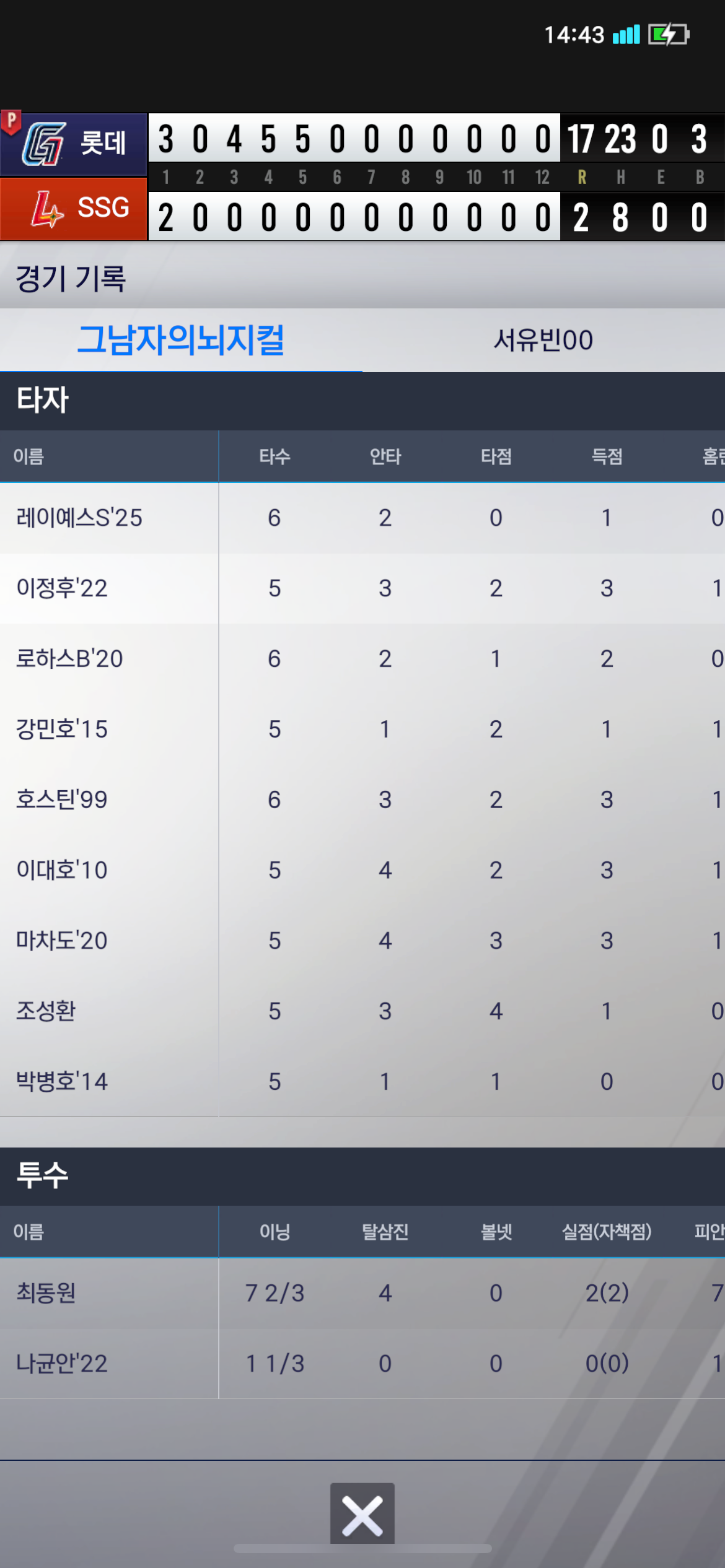The image size is (725, 1568).
Task: Click the SSG Landers team logo
Action: 47,209
